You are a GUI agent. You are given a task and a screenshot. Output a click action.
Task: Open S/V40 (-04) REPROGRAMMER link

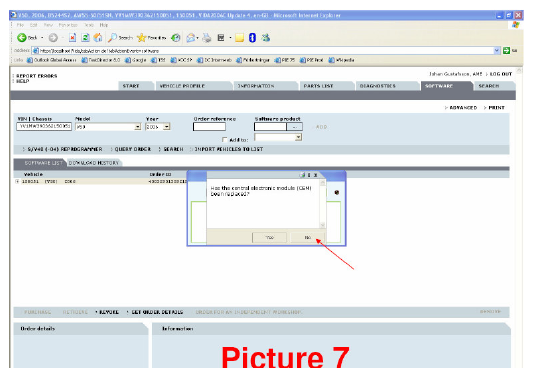click(x=65, y=149)
